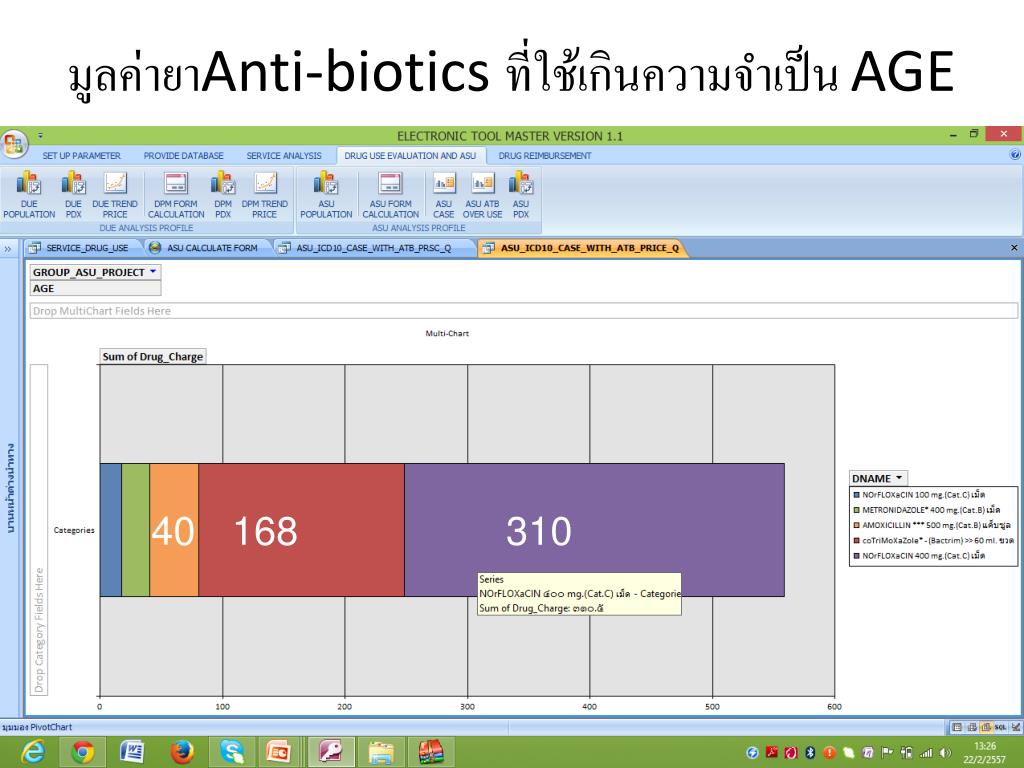Open the DUE PDX report
The image size is (1024, 768).
click(x=74, y=195)
